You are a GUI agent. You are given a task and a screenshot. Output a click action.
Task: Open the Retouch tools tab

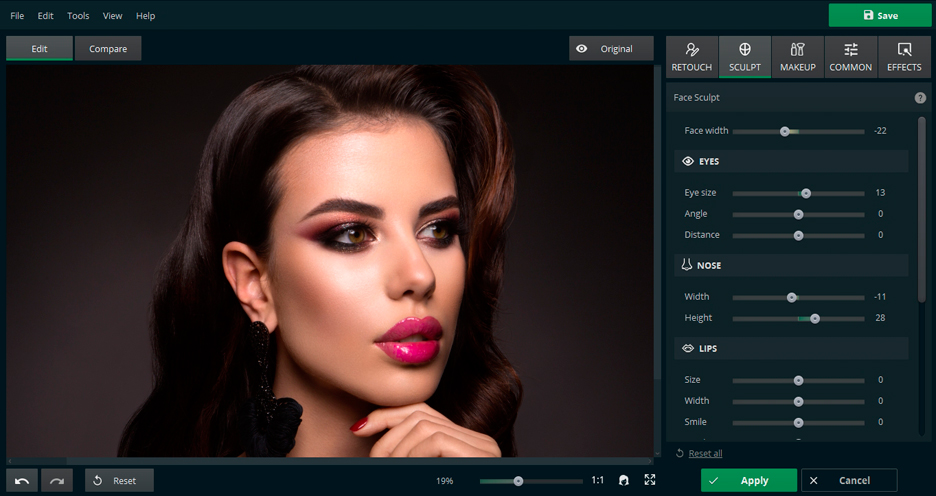pos(691,57)
